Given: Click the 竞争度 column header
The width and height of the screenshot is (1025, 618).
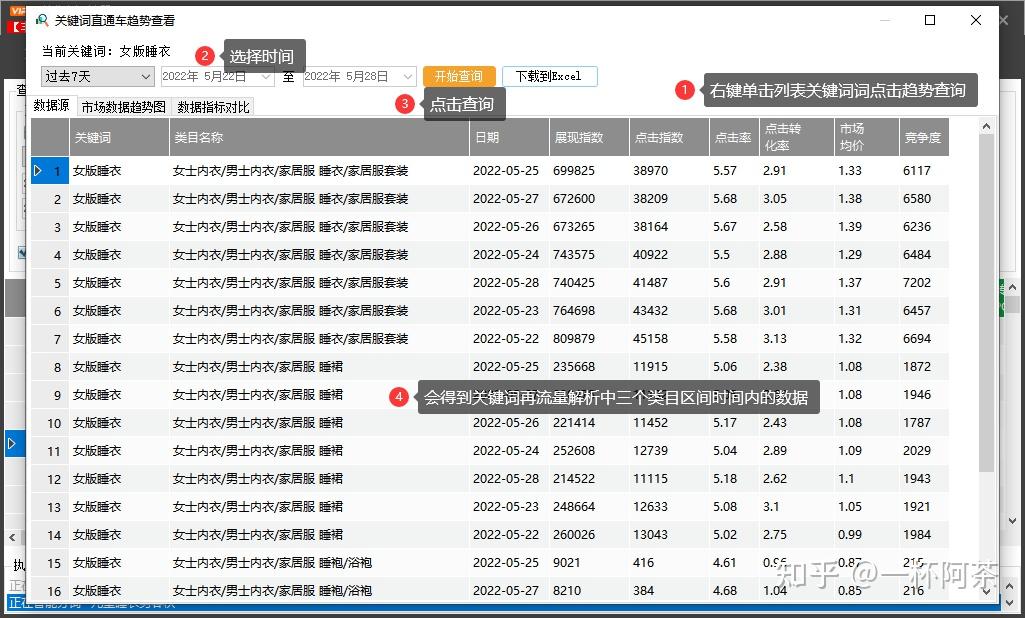Looking at the screenshot, I should click(924, 137).
